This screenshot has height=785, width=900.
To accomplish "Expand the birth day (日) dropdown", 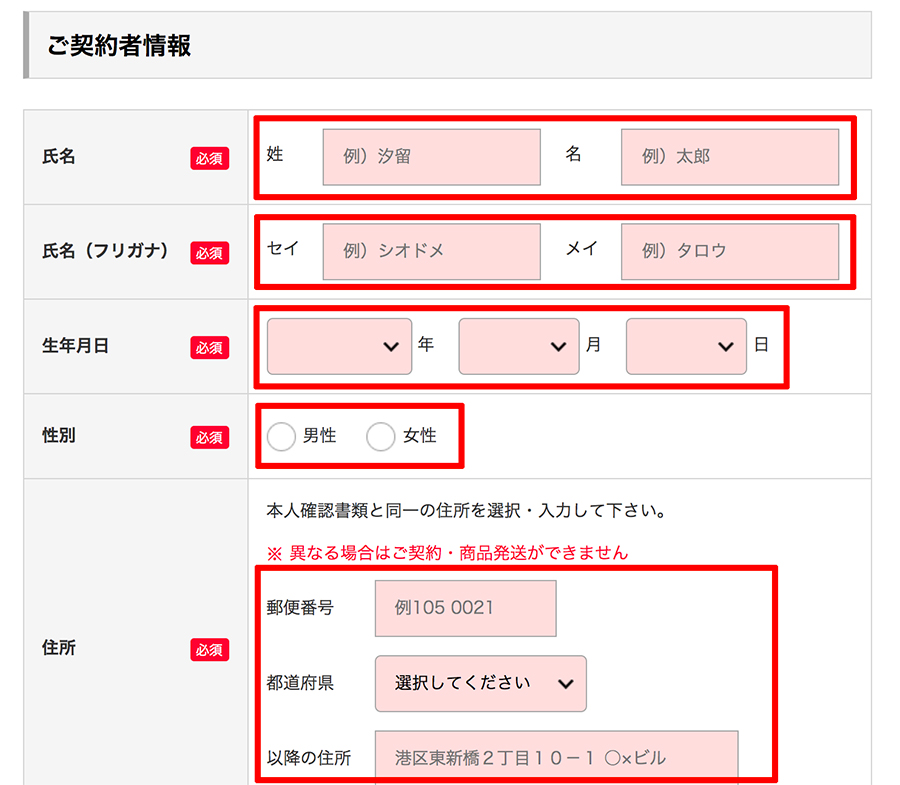I will point(685,346).
